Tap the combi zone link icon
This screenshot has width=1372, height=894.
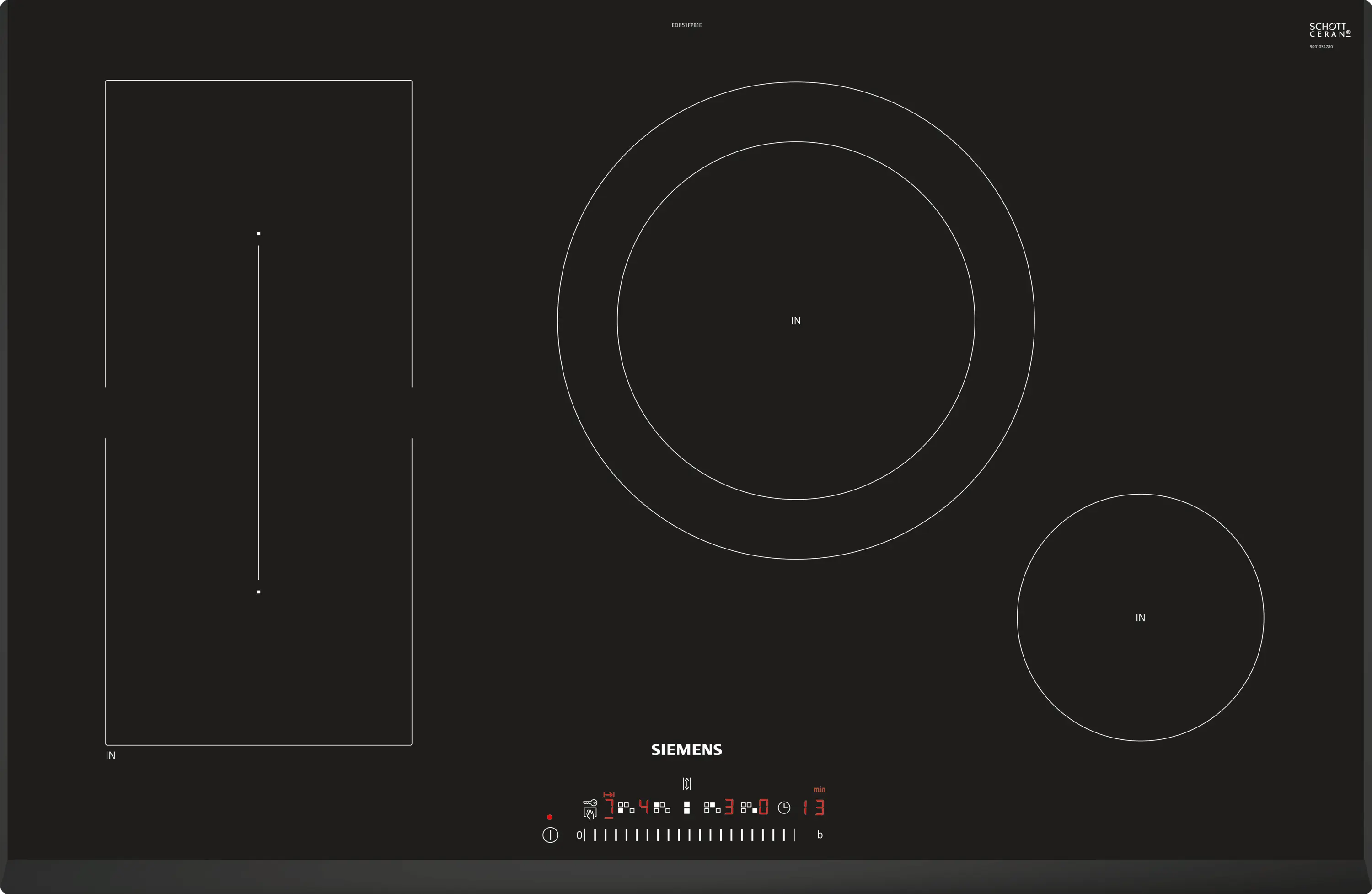(687, 808)
